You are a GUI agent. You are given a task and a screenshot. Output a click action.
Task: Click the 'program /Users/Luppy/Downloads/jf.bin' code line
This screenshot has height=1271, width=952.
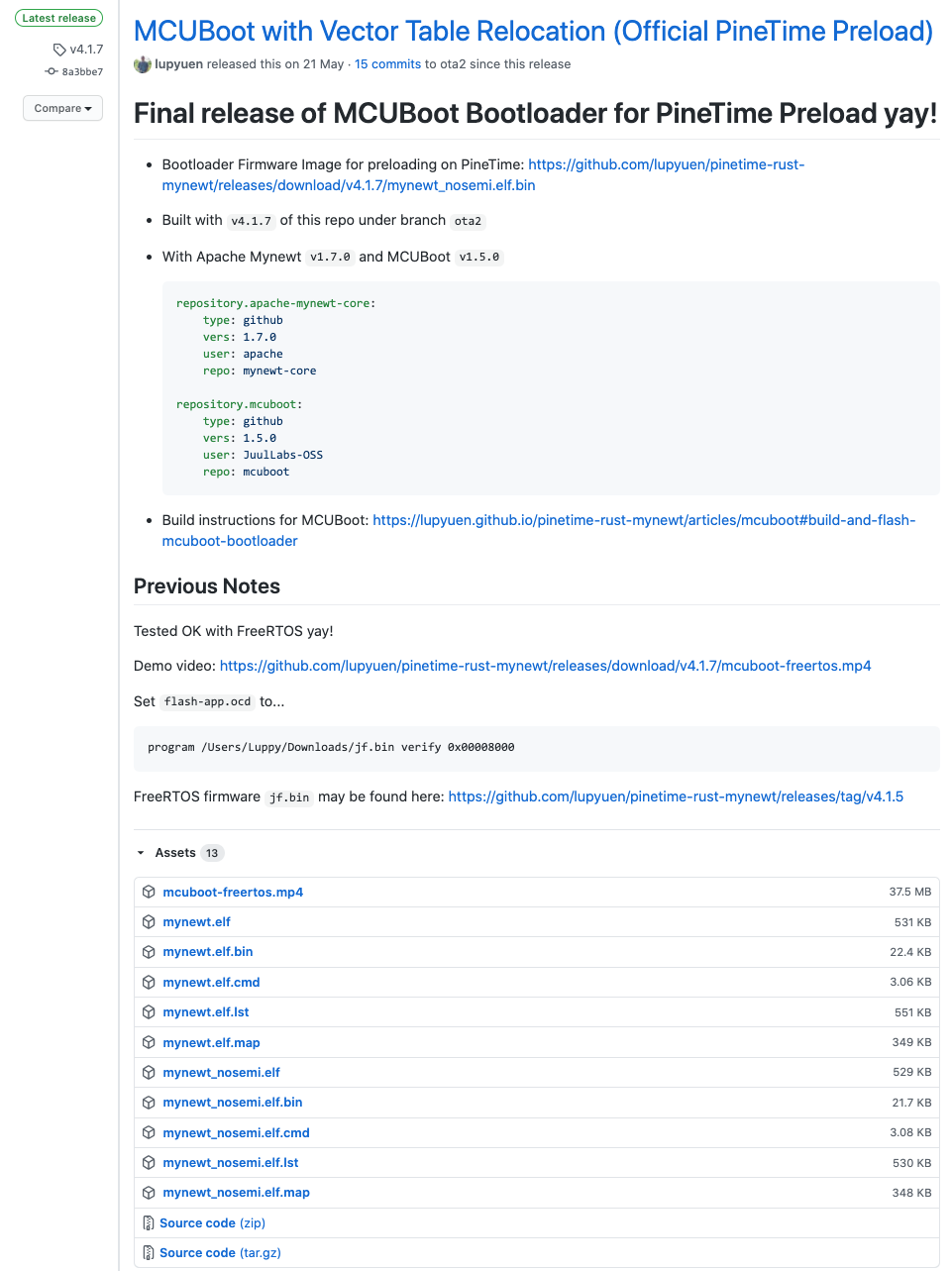(331, 748)
